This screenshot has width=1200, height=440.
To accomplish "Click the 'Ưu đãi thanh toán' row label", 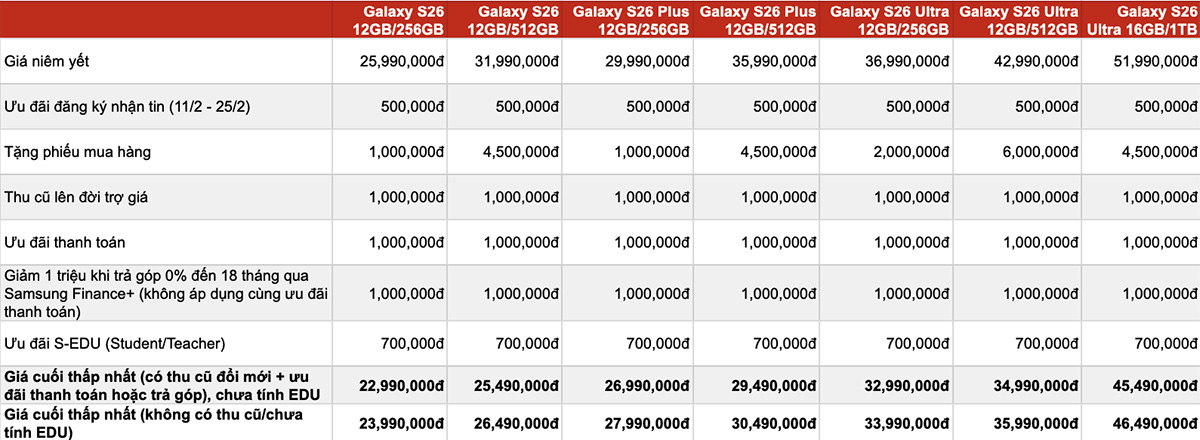I will pyautogui.click(x=64, y=241).
